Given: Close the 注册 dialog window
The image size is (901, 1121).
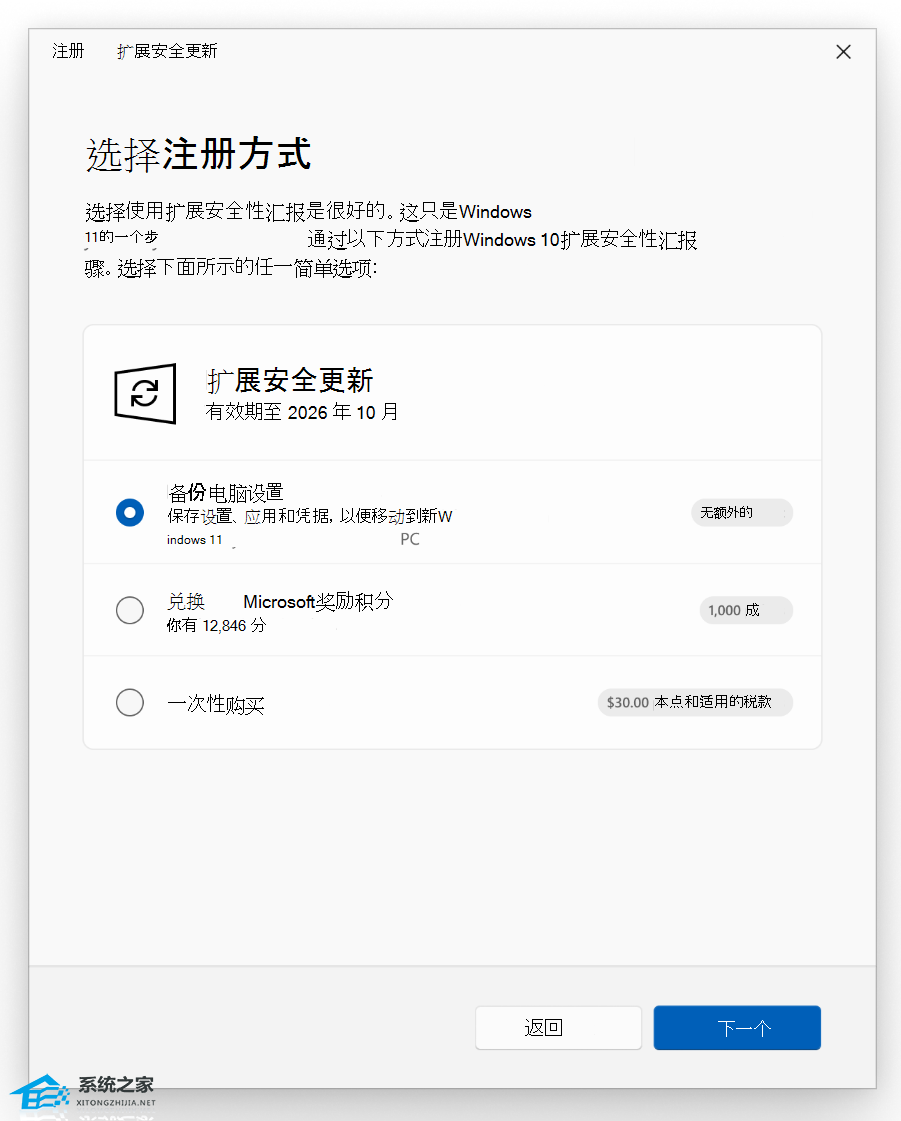Looking at the screenshot, I should (844, 51).
